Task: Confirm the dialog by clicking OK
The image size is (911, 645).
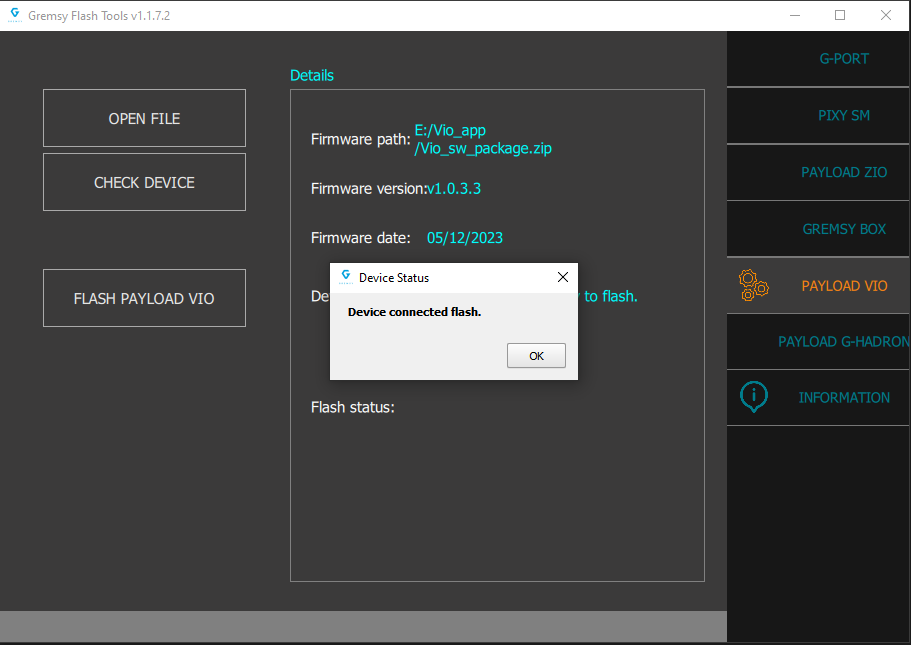Action: [x=536, y=356]
